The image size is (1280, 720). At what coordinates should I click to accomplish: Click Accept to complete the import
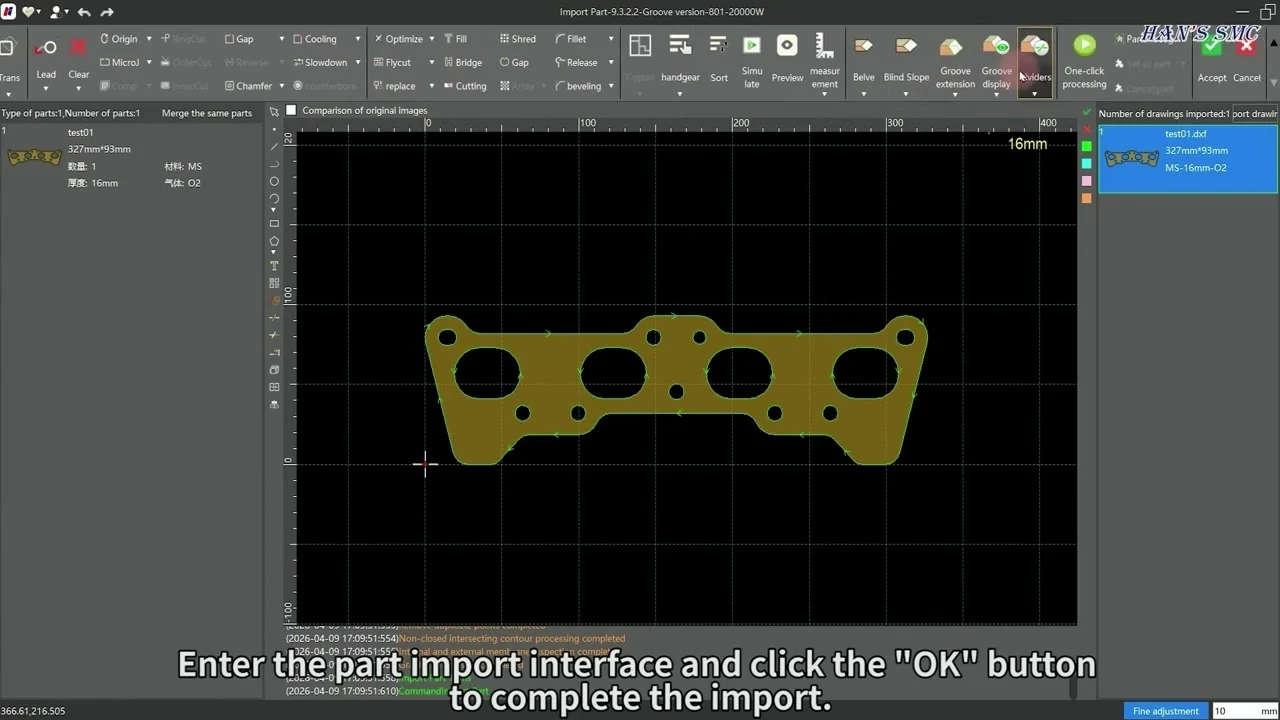tap(1212, 58)
